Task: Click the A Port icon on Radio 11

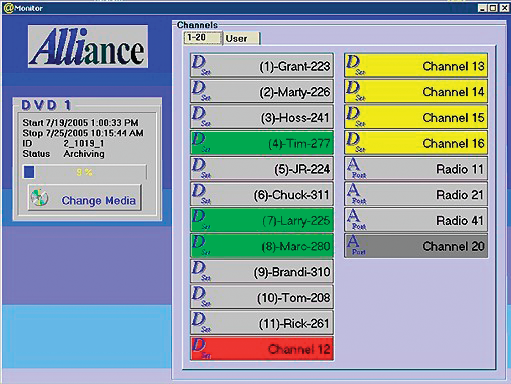Action: [x=356, y=168]
